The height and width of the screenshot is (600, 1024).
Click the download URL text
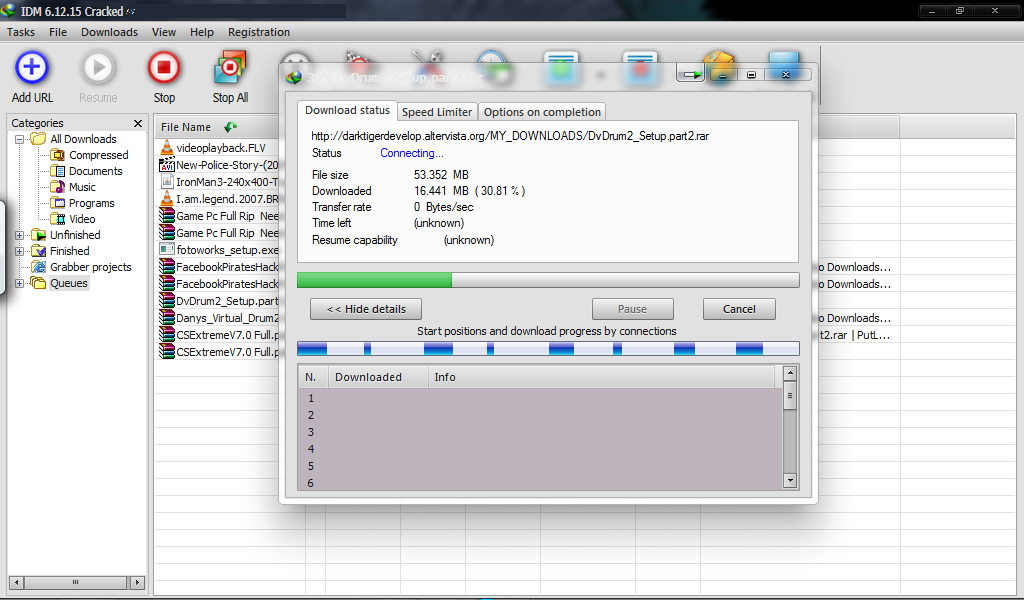510,136
